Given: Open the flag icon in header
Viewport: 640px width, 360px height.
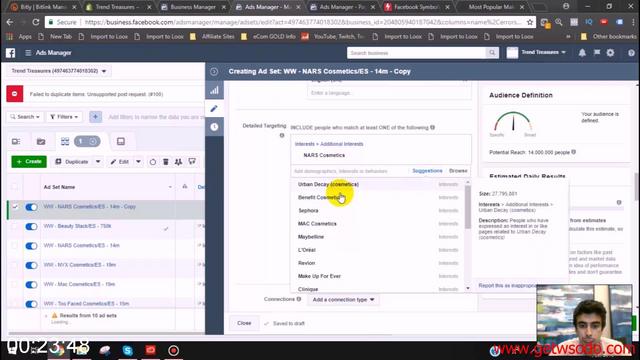Looking at the screenshot, I should coord(597,52).
